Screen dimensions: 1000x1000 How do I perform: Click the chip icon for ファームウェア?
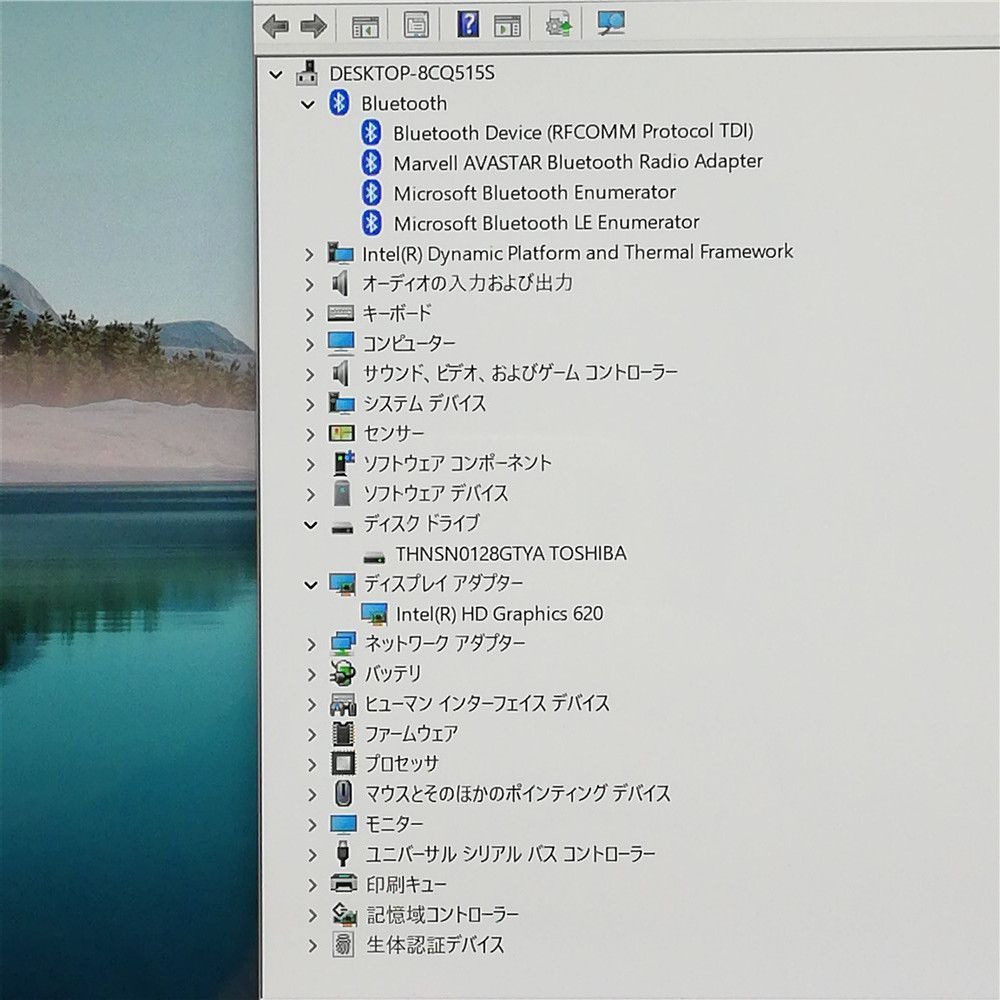[x=343, y=734]
